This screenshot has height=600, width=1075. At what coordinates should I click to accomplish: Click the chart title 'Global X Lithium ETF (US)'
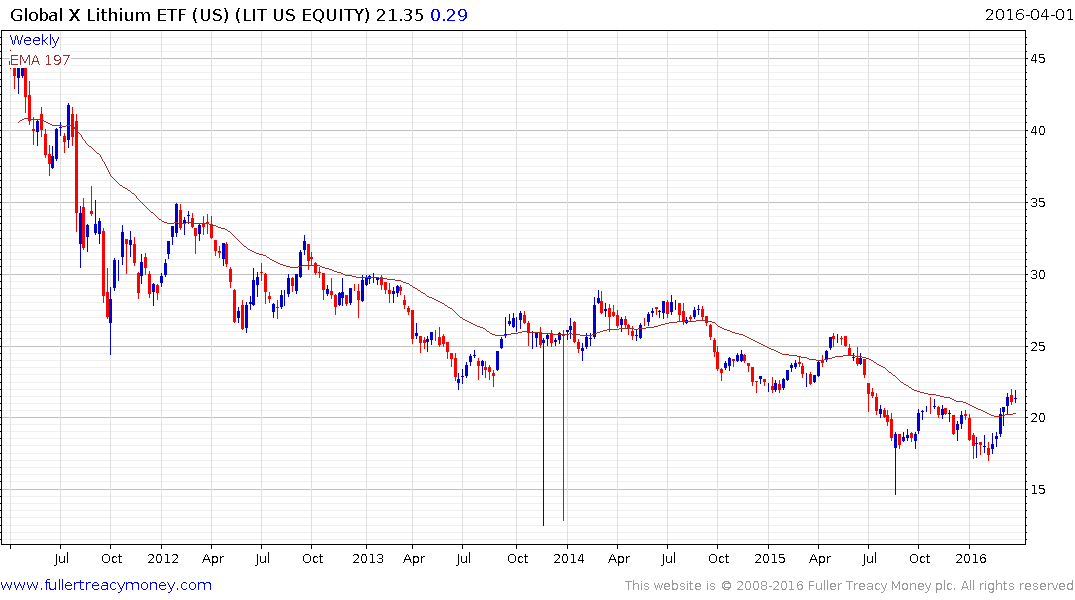120,15
